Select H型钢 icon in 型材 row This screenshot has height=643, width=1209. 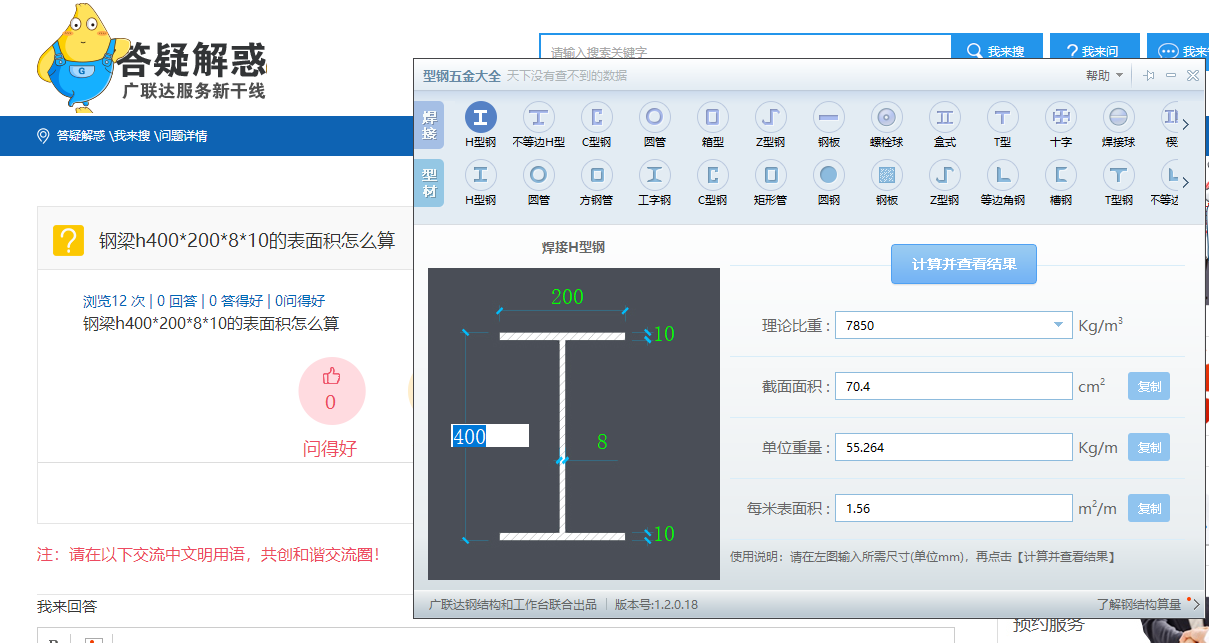(x=481, y=175)
